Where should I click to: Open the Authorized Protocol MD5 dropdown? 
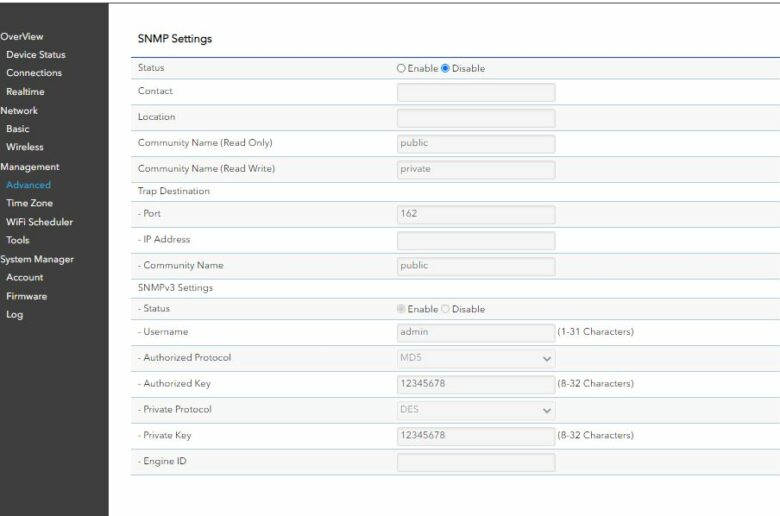(x=476, y=358)
